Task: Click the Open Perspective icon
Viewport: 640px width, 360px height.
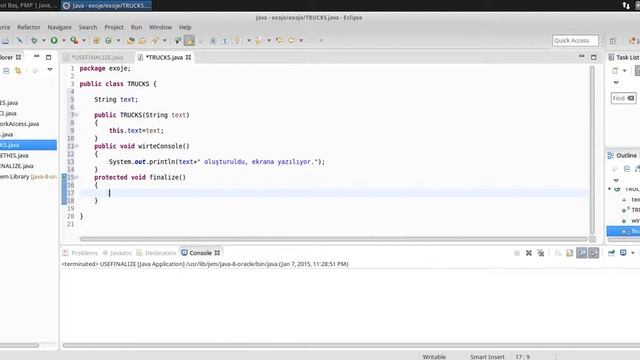Action: coord(613,40)
